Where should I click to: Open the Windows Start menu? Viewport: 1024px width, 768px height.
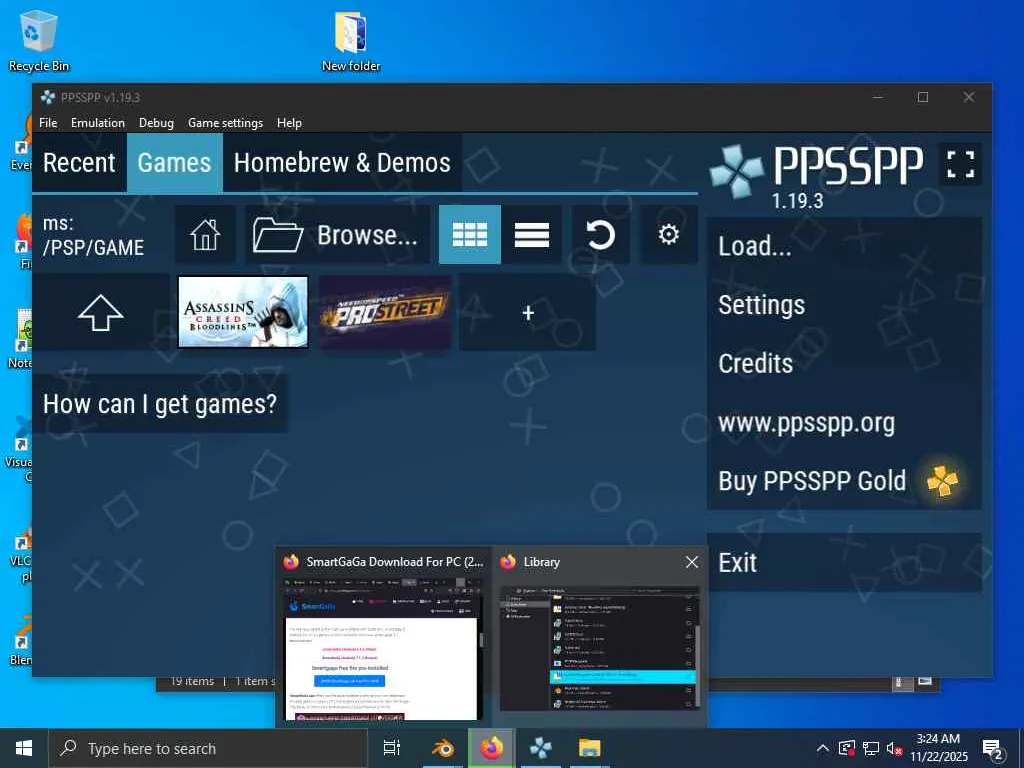(x=24, y=748)
